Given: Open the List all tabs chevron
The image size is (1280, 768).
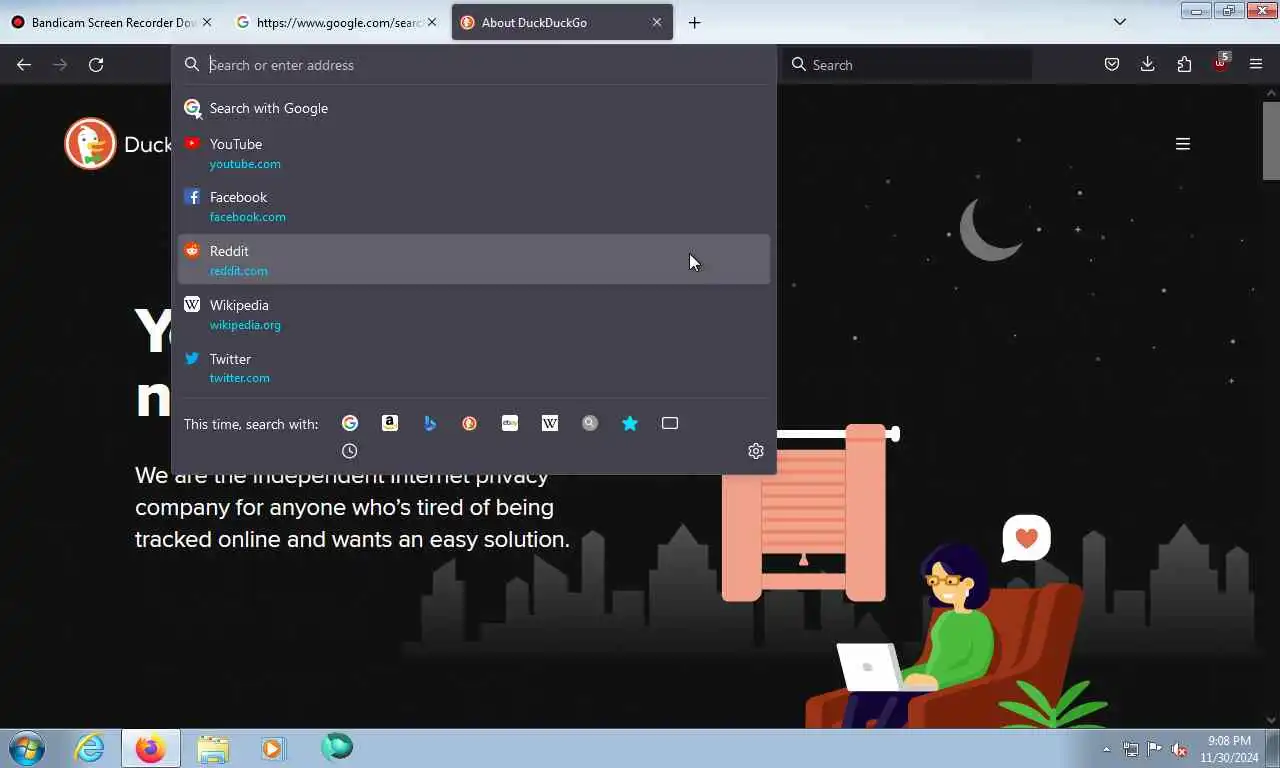Looking at the screenshot, I should tap(1120, 22).
